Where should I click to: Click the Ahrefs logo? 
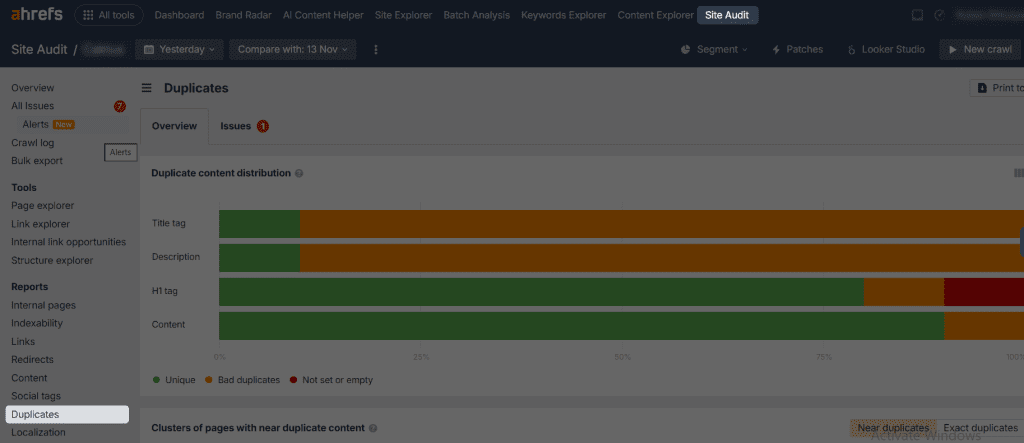pos(37,14)
